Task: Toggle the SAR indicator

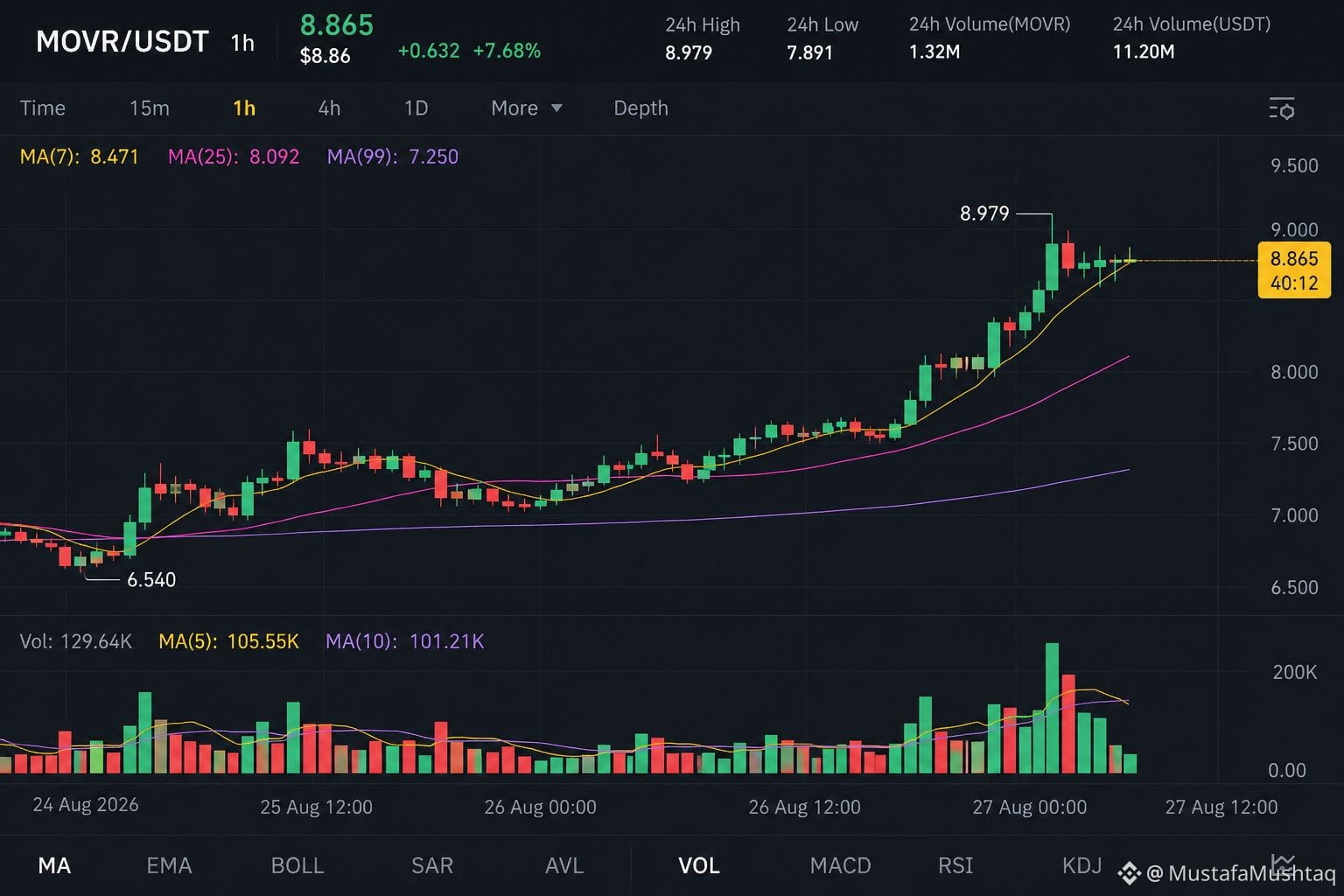Action: click(432, 865)
